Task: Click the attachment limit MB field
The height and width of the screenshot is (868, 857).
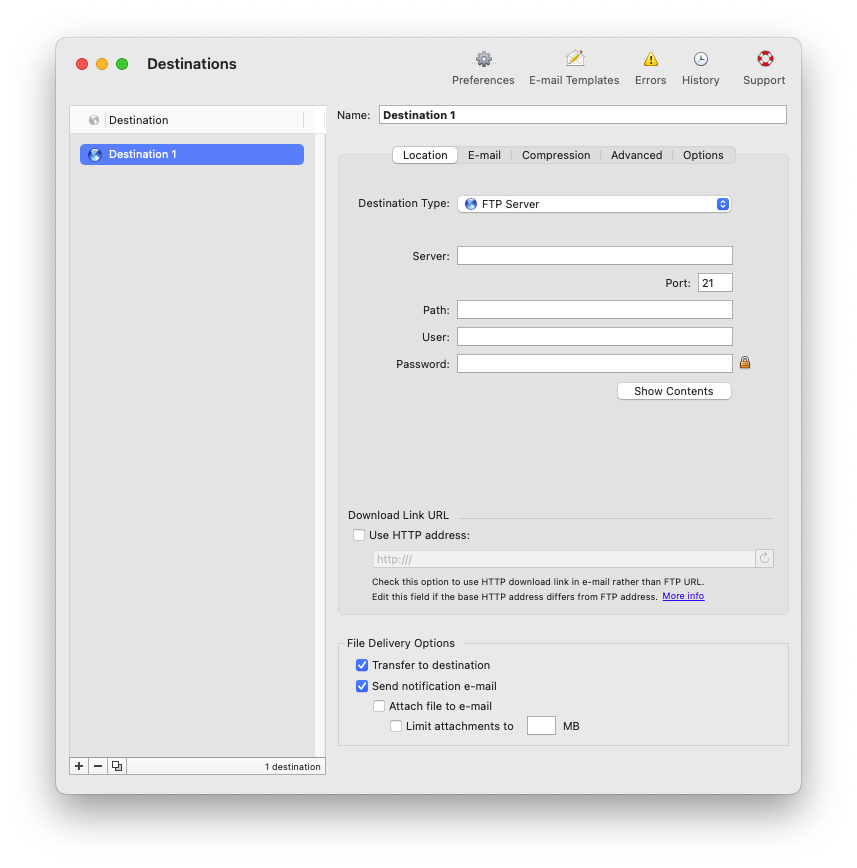Action: (x=541, y=725)
